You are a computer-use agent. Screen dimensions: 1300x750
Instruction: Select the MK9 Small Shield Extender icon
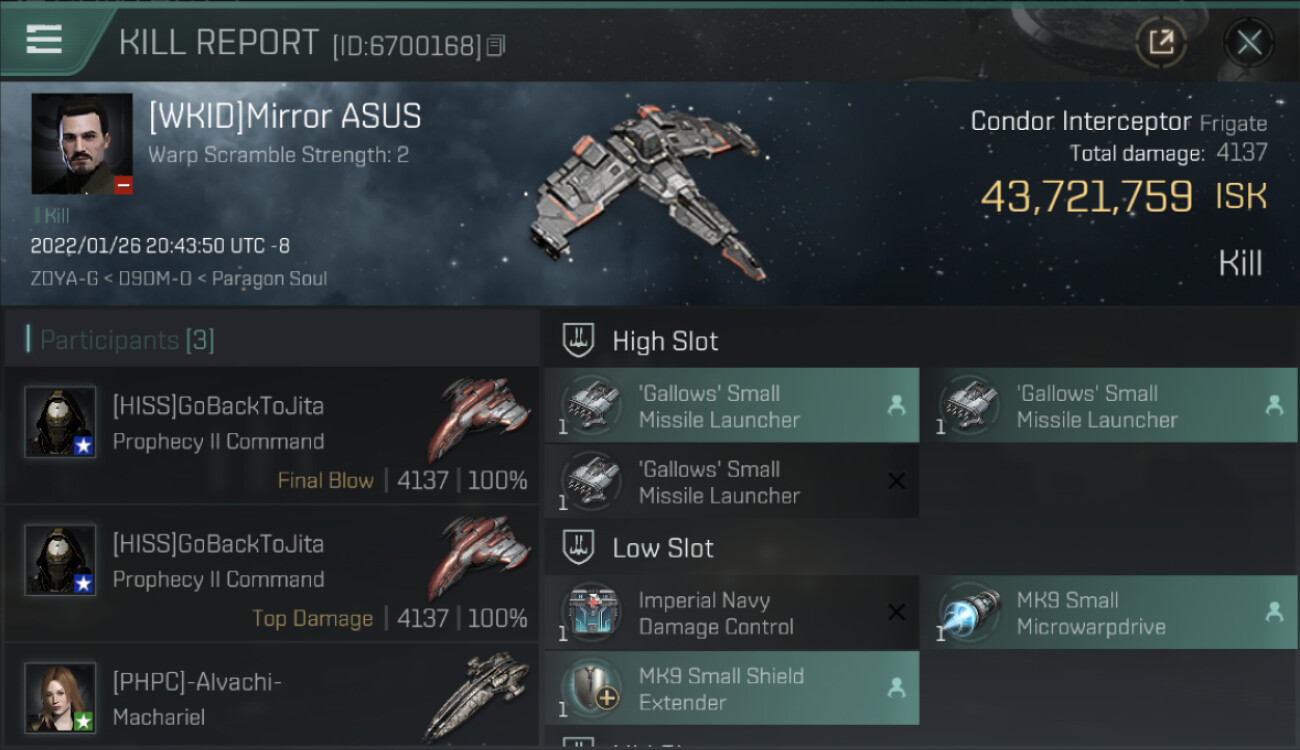point(591,689)
